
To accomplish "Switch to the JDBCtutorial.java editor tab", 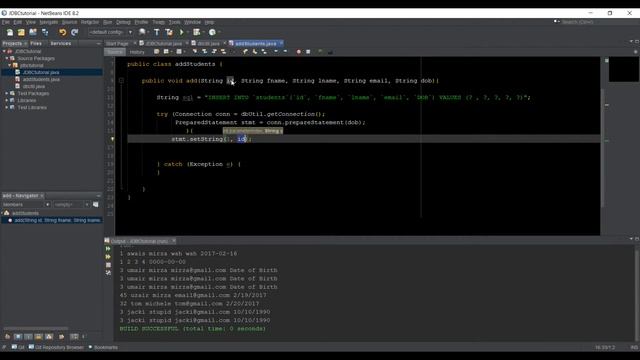I will [x=164, y=43].
